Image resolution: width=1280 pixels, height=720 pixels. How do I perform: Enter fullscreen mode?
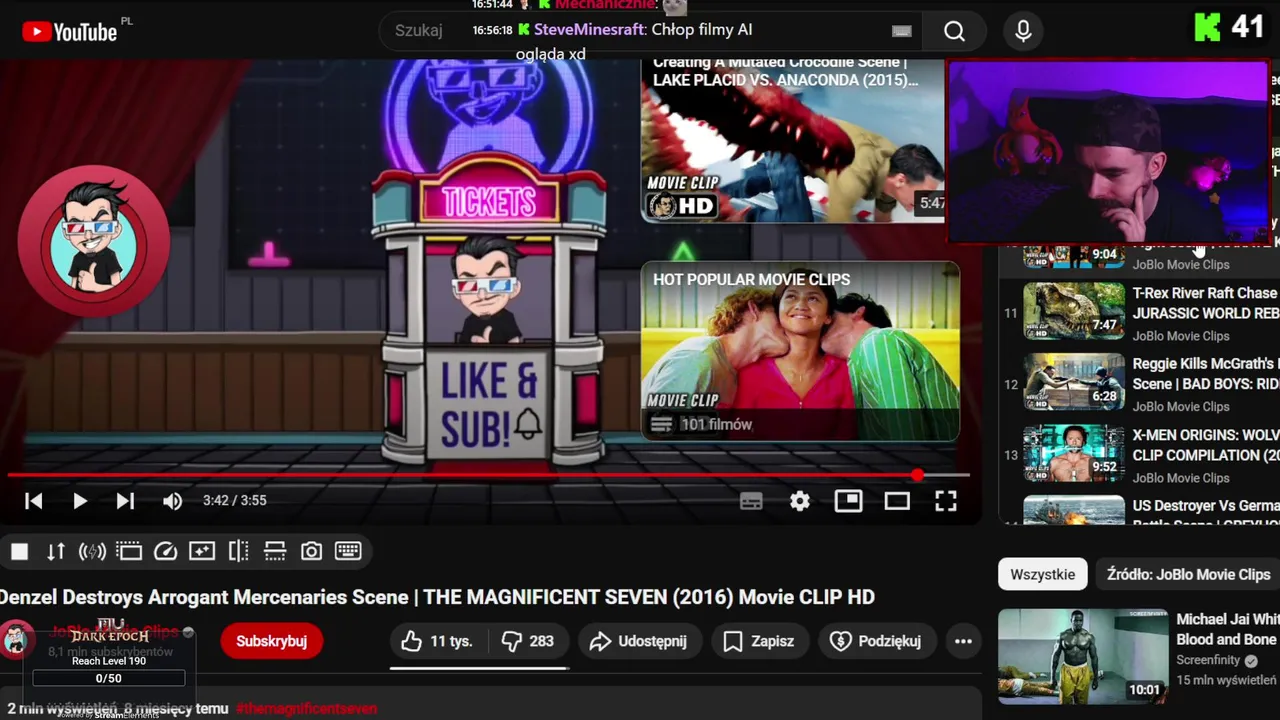tap(945, 501)
